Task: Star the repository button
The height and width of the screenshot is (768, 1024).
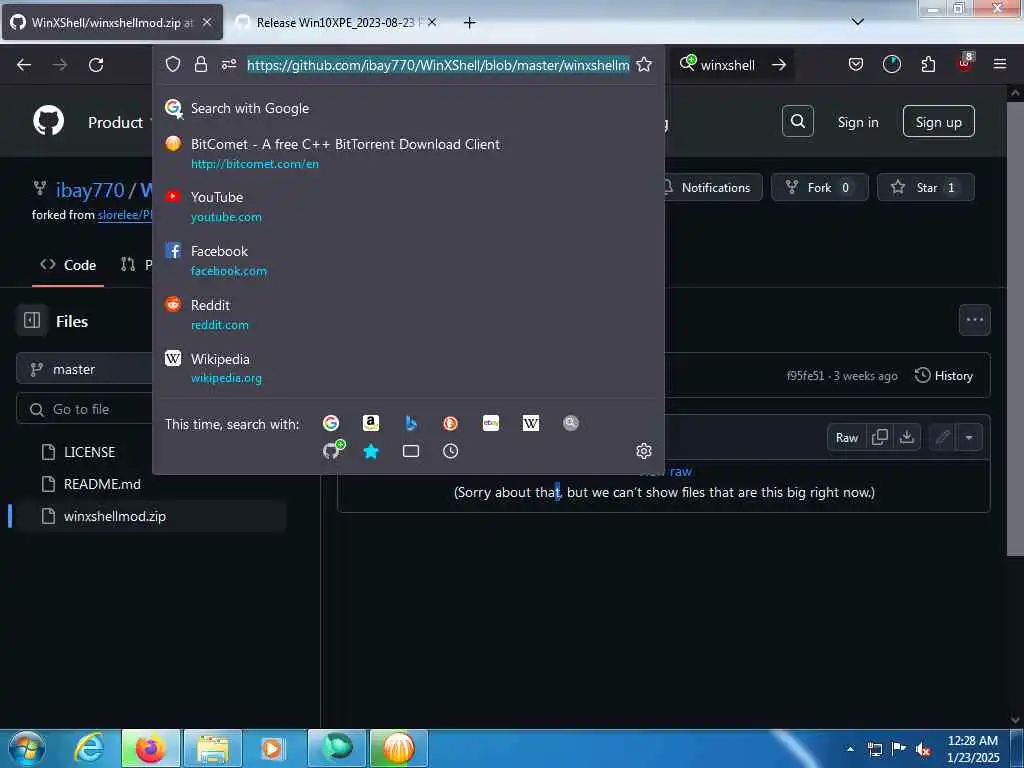Action: 925,187
